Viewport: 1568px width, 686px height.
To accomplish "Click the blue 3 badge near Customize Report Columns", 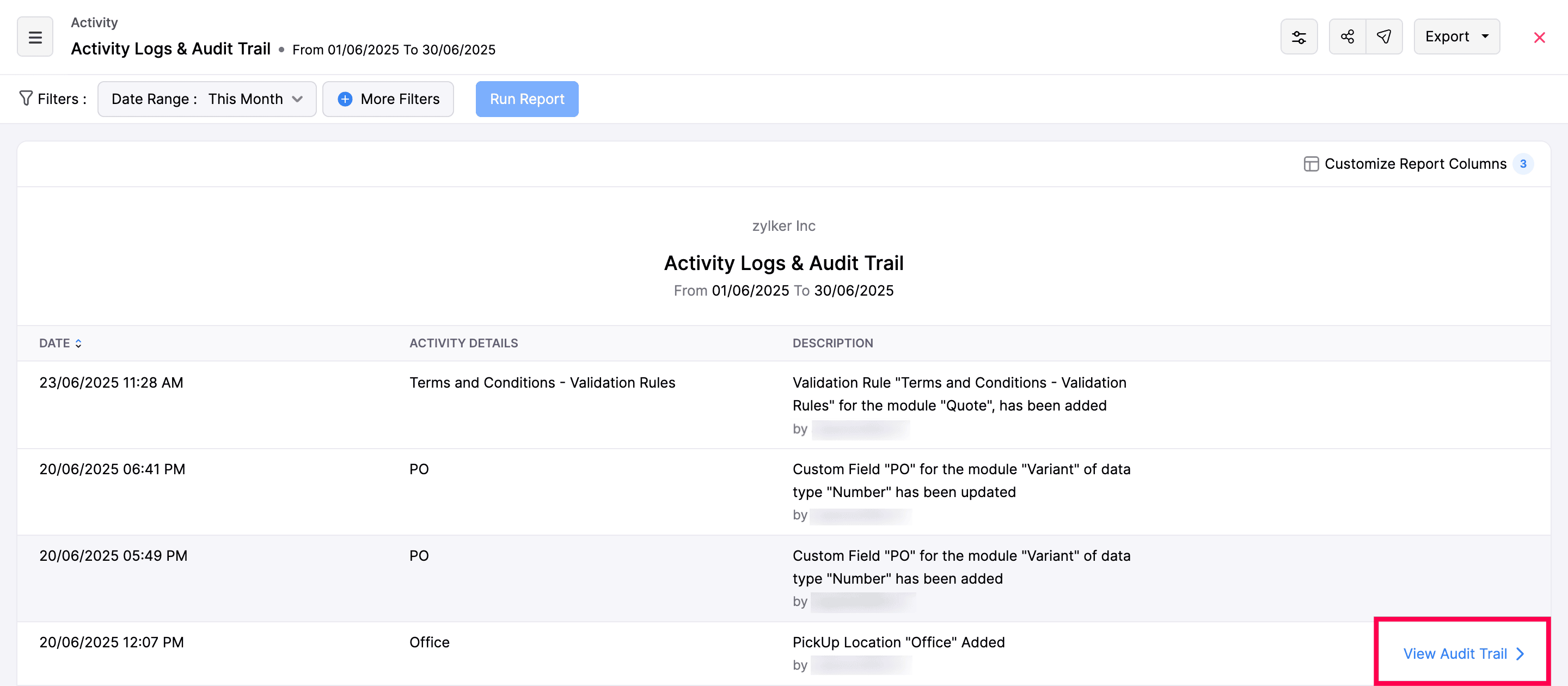I will pyautogui.click(x=1523, y=164).
